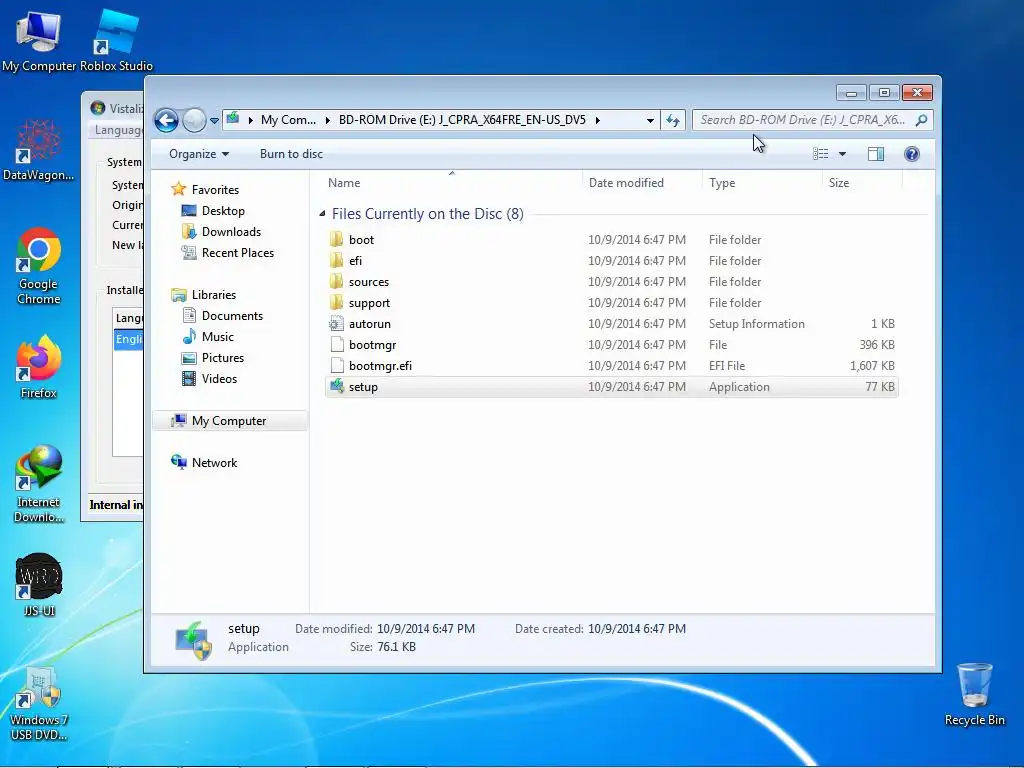Select the bootmgr.efi file icon
1024x768 pixels.
[336, 366]
